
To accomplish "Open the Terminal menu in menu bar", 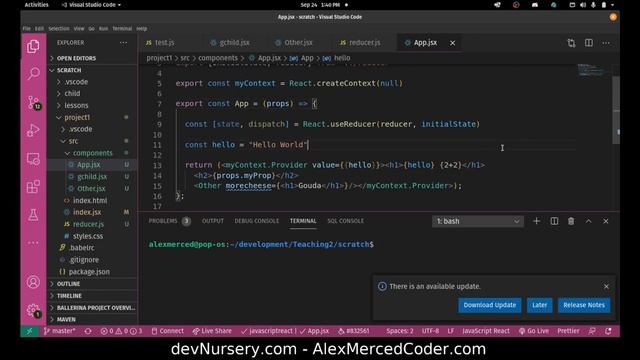I will [x=122, y=29].
